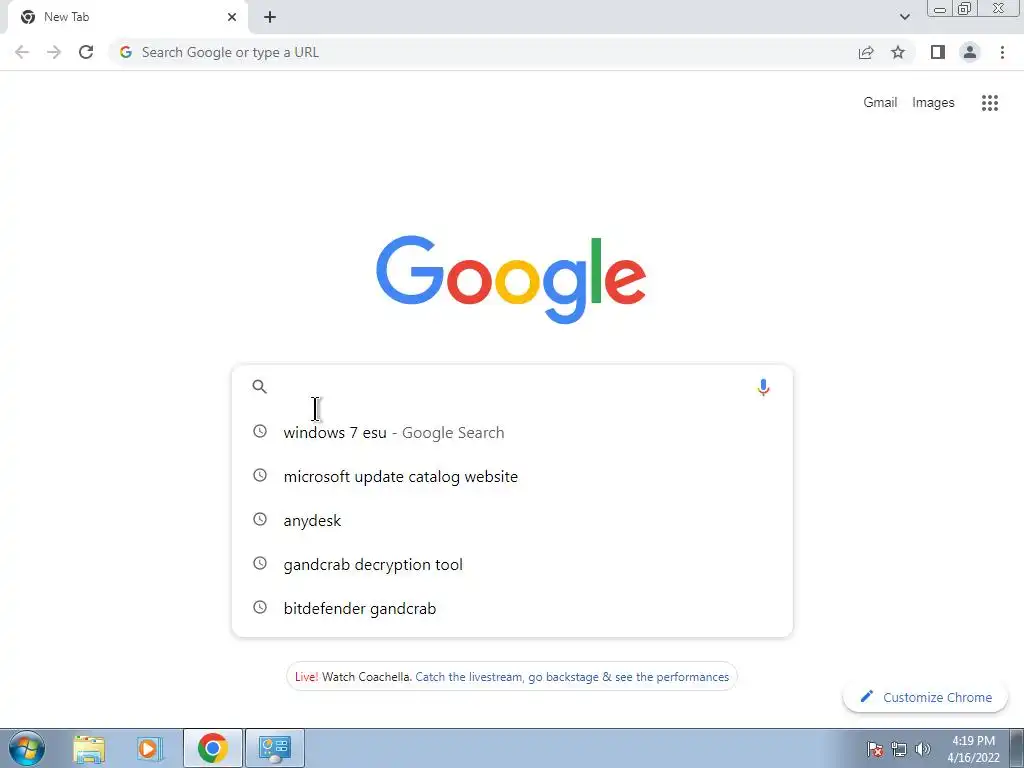Image resolution: width=1024 pixels, height=768 pixels.
Task: Open Action Center flag icon in tray
Action: pyautogui.click(x=875, y=749)
